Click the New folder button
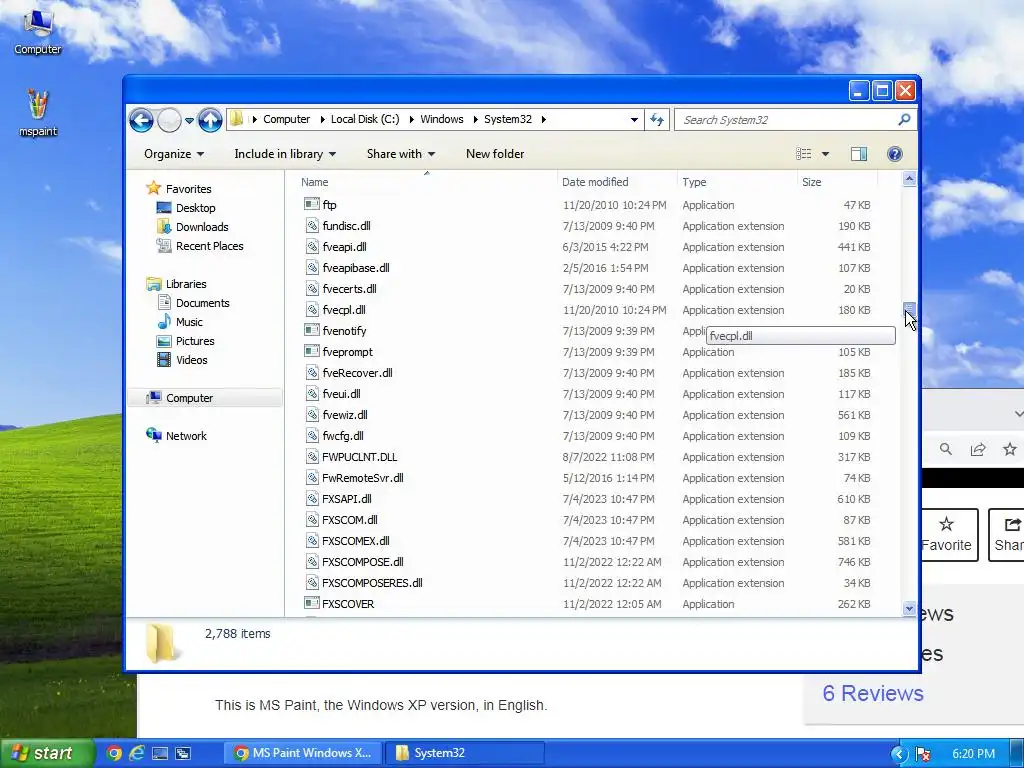This screenshot has width=1024, height=768. coord(494,154)
